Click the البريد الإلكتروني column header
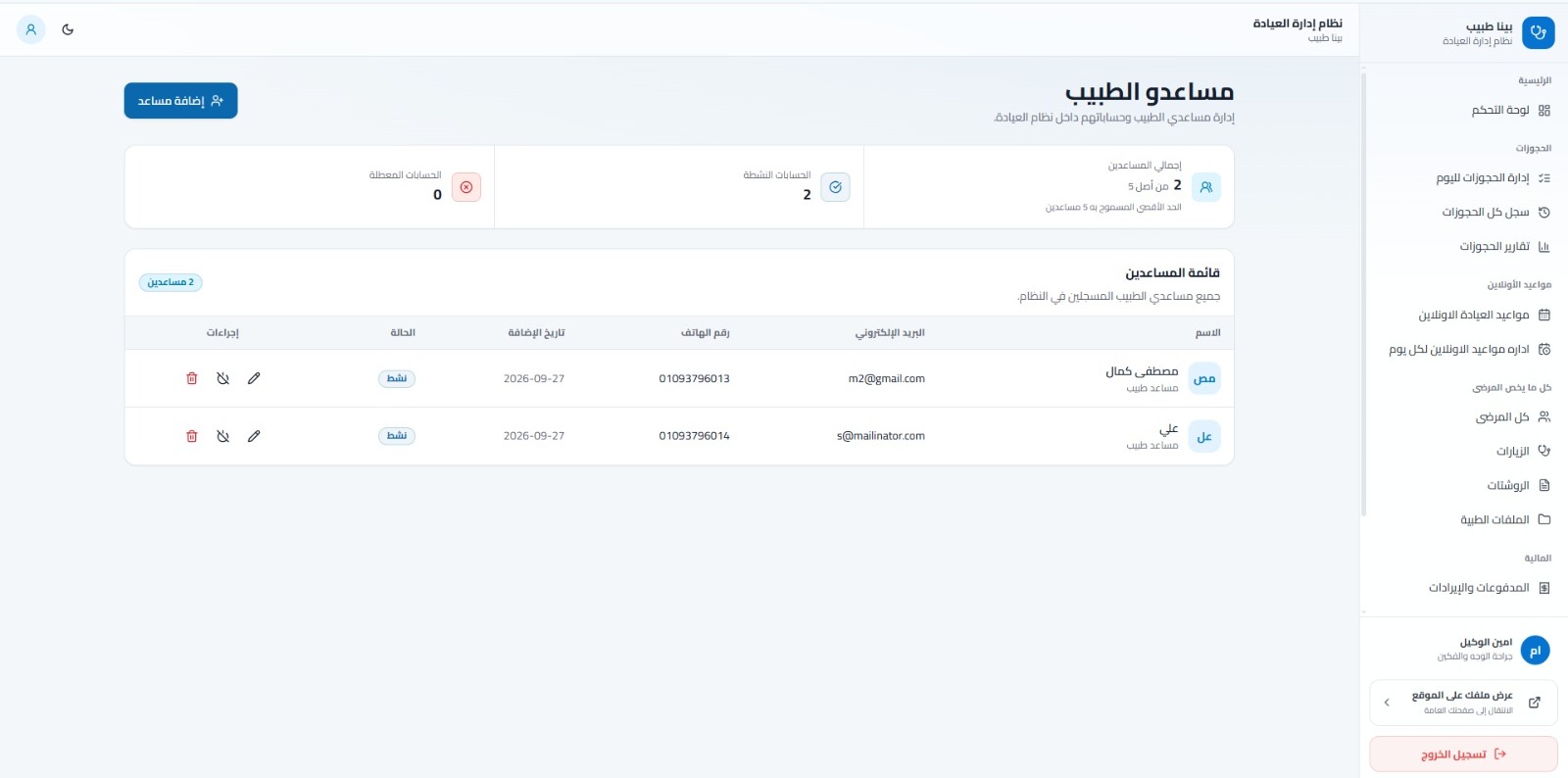This screenshot has width=1568, height=778. pos(890,333)
